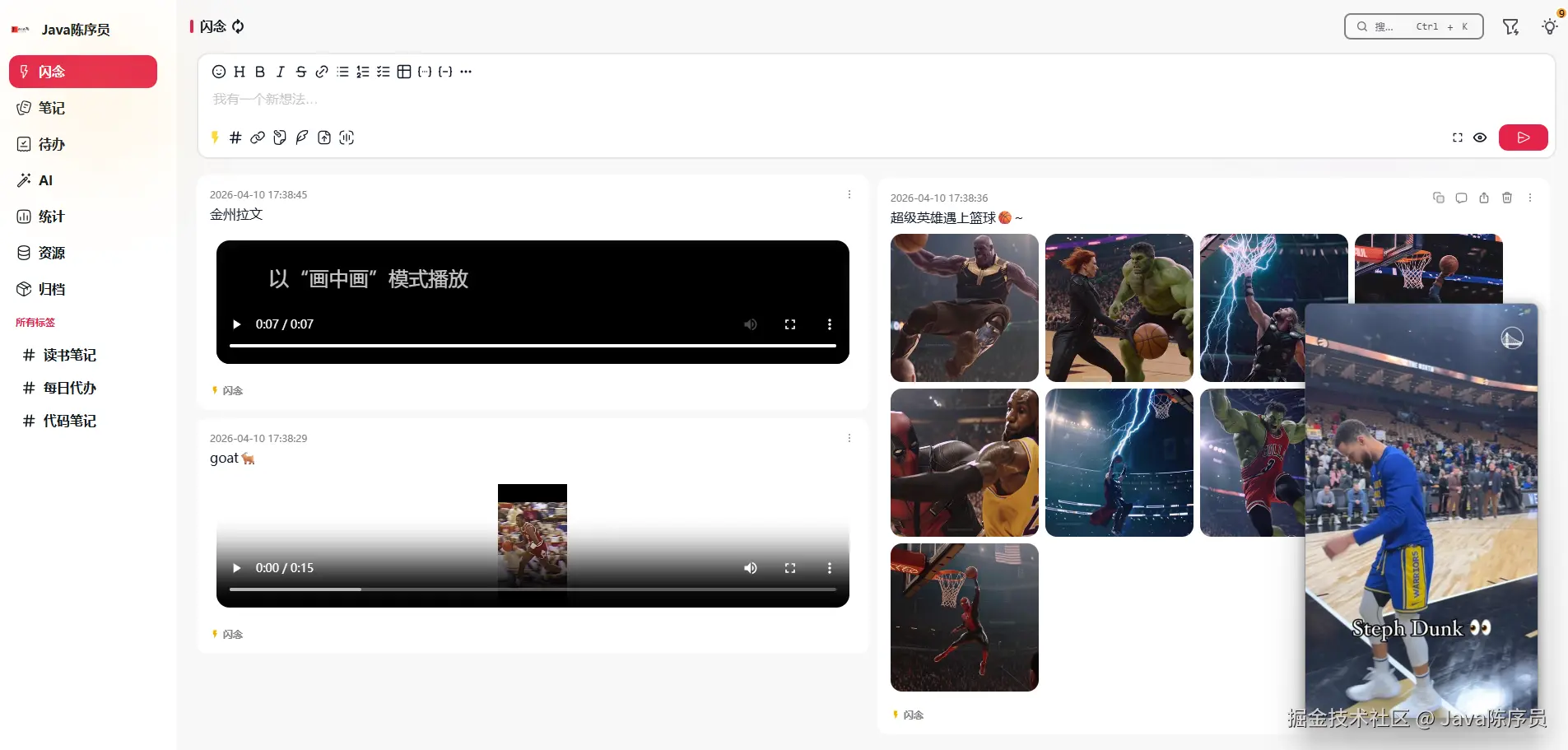
Task: Play the 金州拉文 video
Action: [x=237, y=324]
